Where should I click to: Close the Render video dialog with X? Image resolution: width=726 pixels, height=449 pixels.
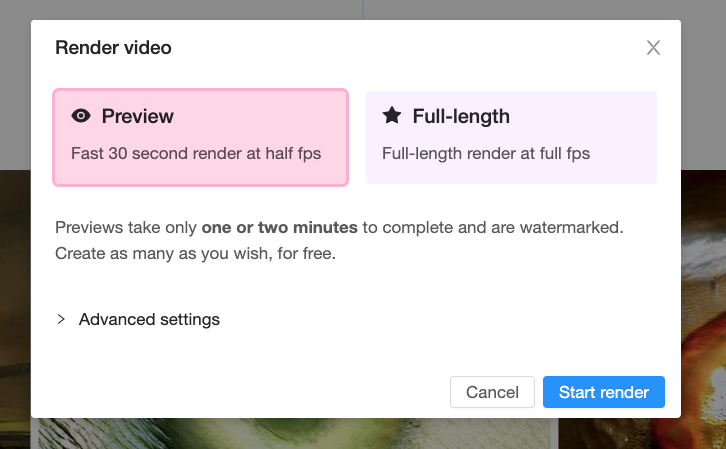(x=653, y=47)
